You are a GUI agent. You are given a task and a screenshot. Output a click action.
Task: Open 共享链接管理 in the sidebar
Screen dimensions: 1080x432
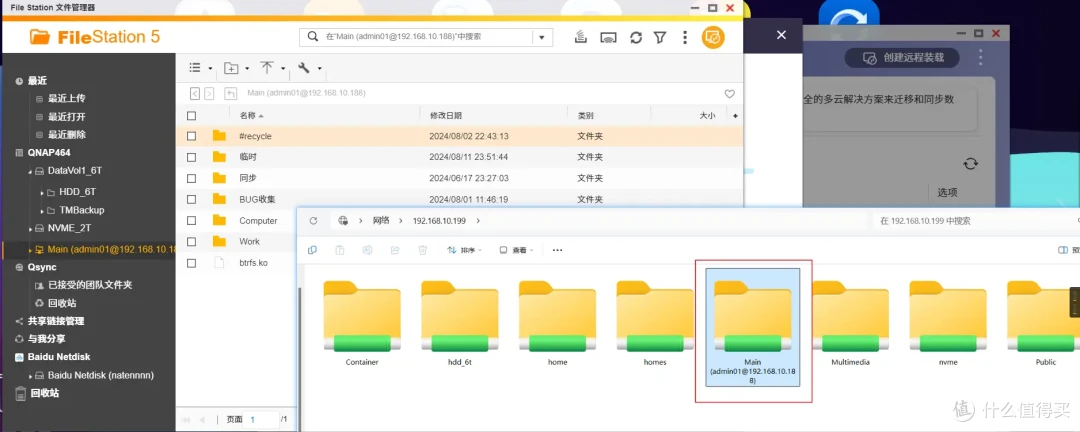(x=56, y=321)
